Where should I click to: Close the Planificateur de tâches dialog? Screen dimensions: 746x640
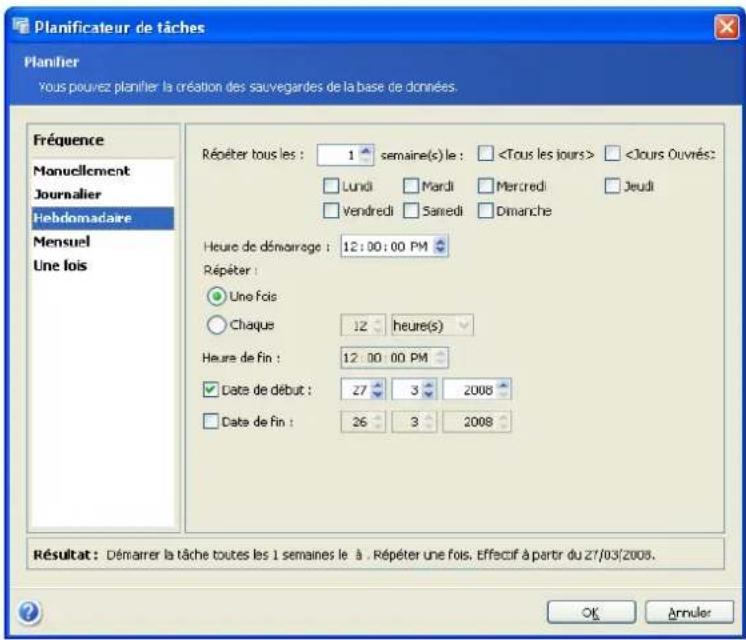click(x=726, y=27)
